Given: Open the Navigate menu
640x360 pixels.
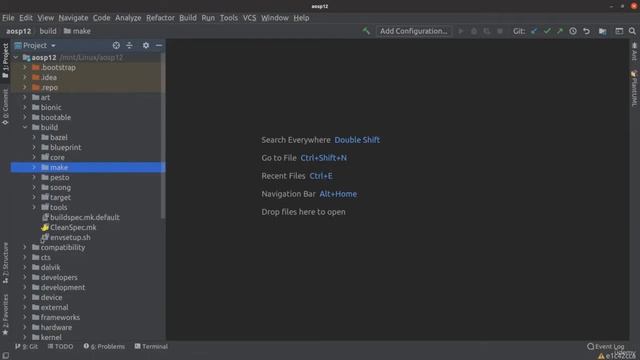Looking at the screenshot, I should (x=73, y=18).
